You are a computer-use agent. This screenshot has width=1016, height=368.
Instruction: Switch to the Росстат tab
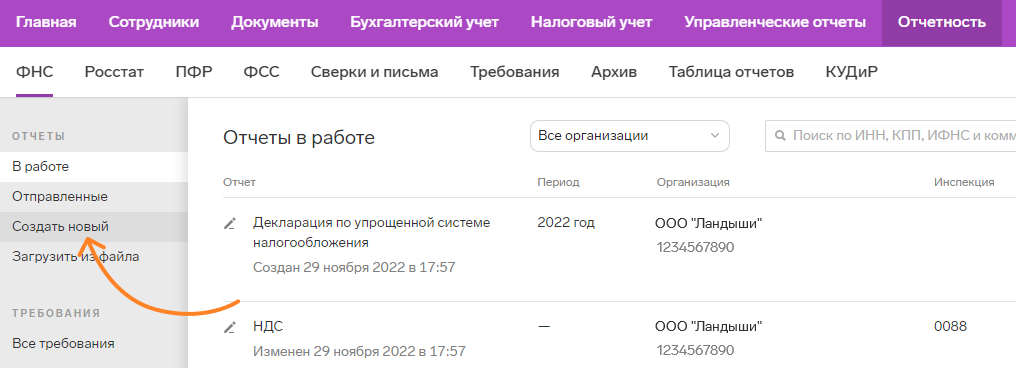pyautogui.click(x=114, y=72)
